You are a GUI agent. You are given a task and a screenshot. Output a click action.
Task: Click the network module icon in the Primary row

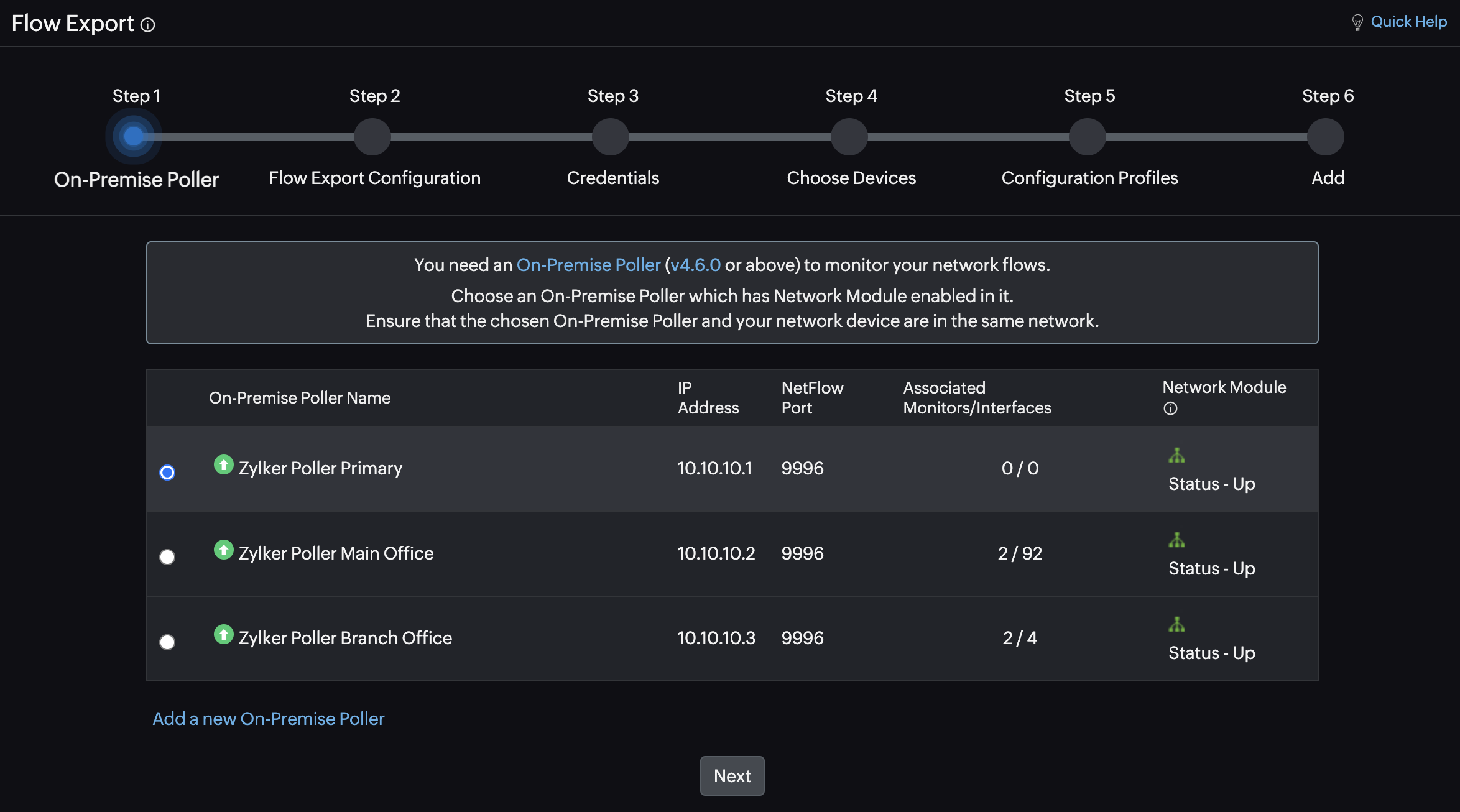(1176, 456)
